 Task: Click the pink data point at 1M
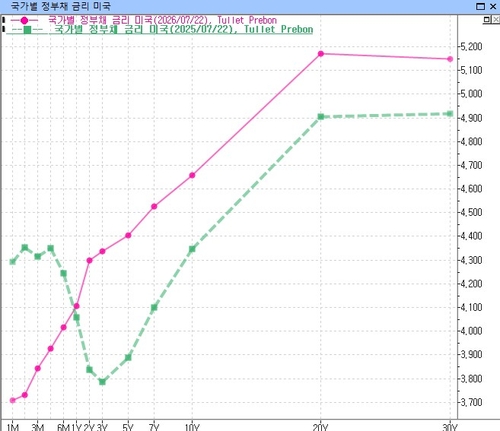(13, 400)
